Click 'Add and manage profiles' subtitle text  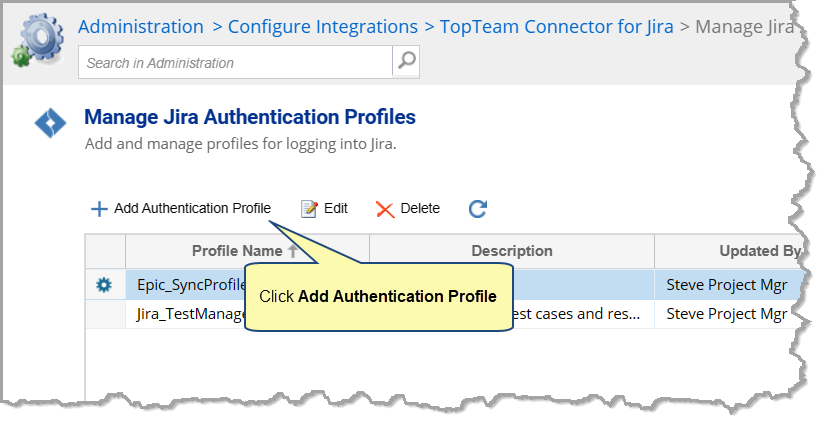(x=241, y=144)
